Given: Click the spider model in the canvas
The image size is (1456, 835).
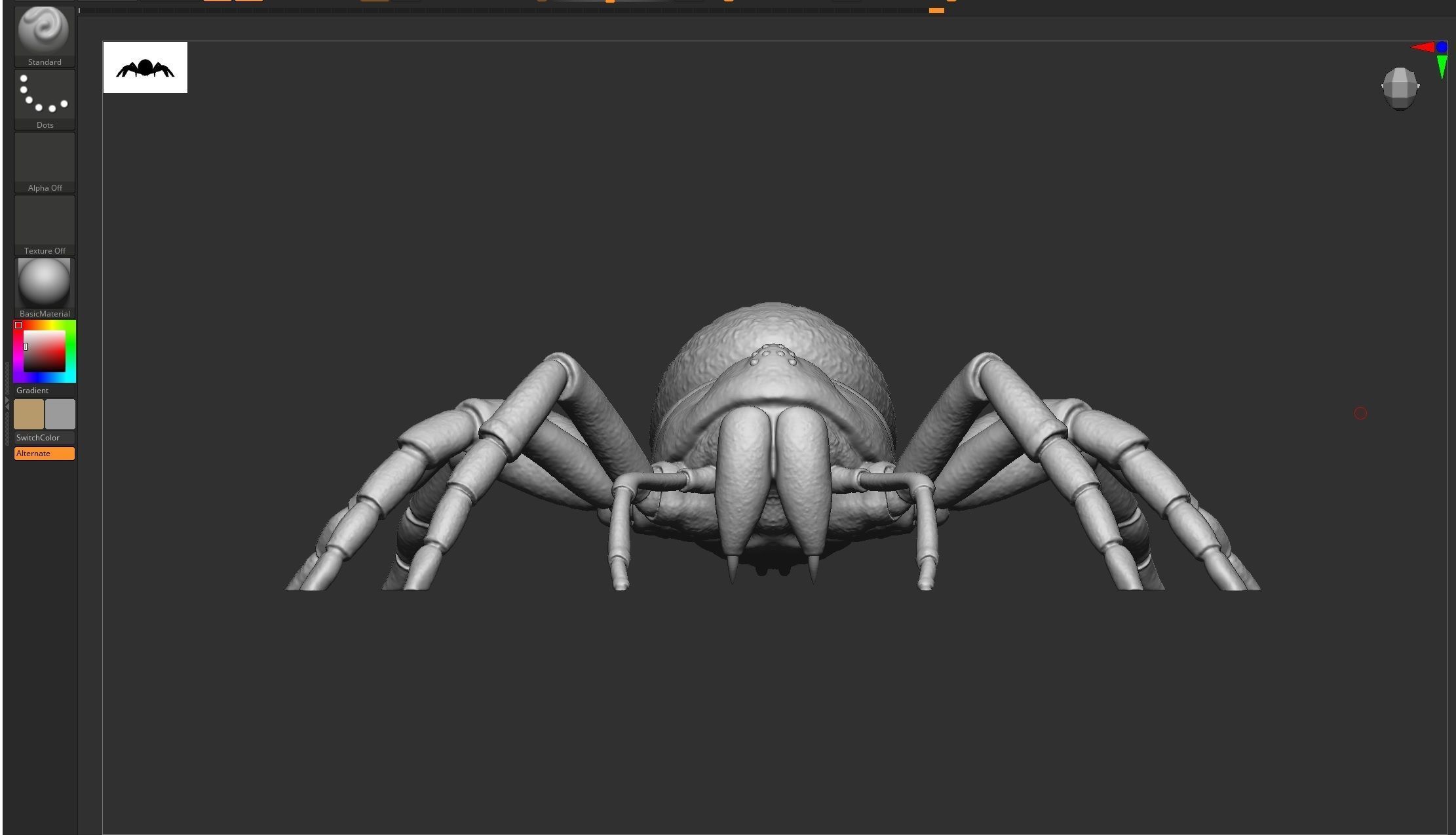Looking at the screenshot, I should click(x=773, y=426).
